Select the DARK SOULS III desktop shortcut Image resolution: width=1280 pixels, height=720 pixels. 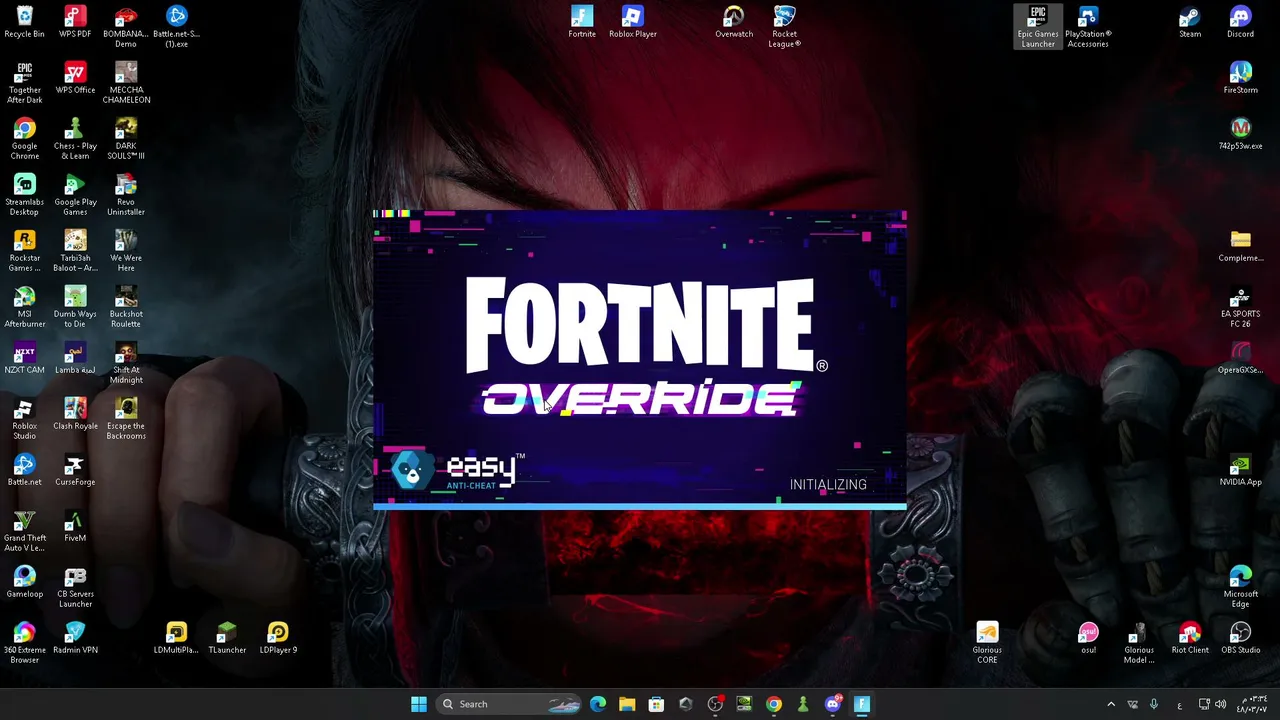pyautogui.click(x=126, y=139)
